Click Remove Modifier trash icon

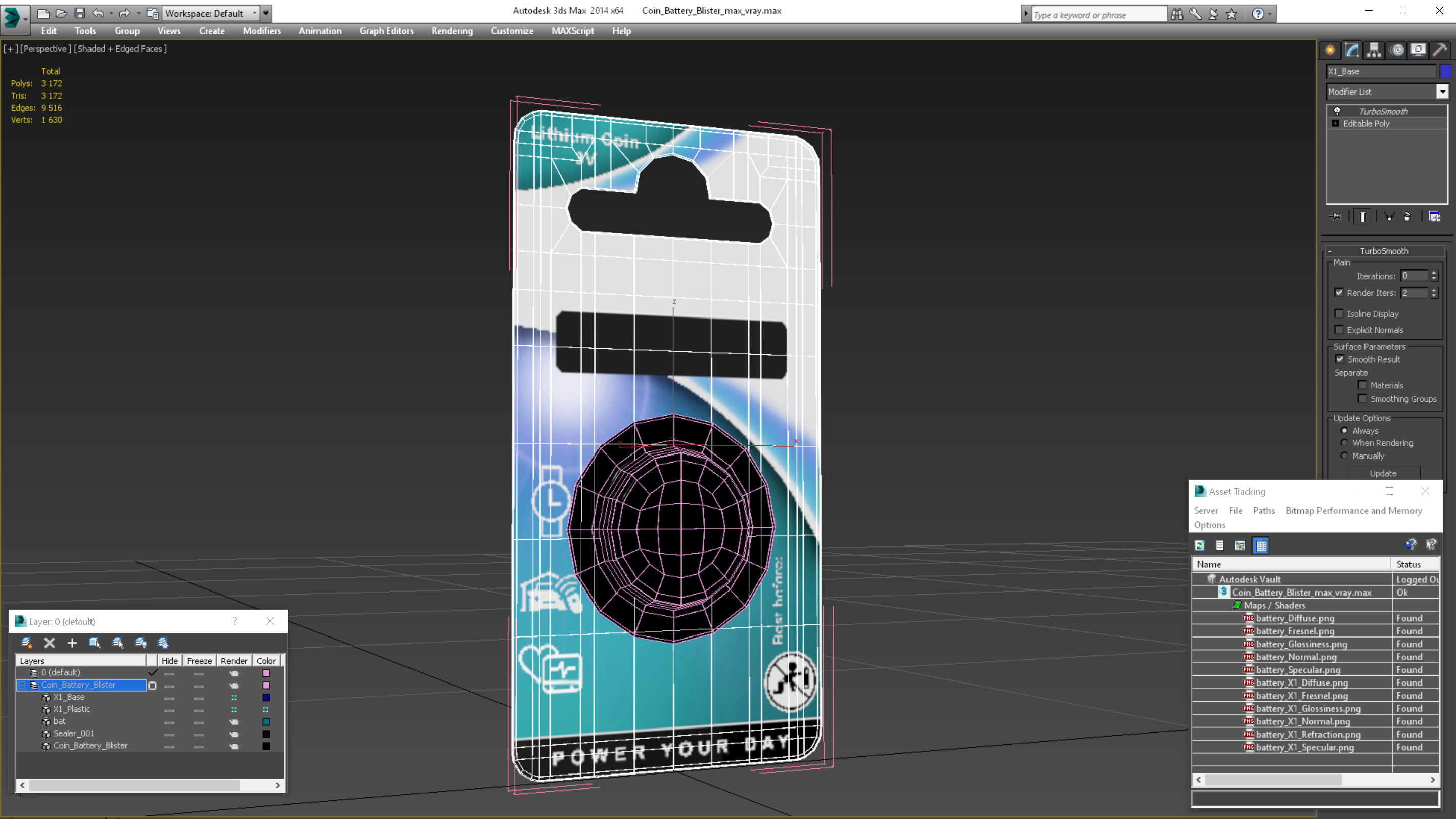pos(1407,216)
